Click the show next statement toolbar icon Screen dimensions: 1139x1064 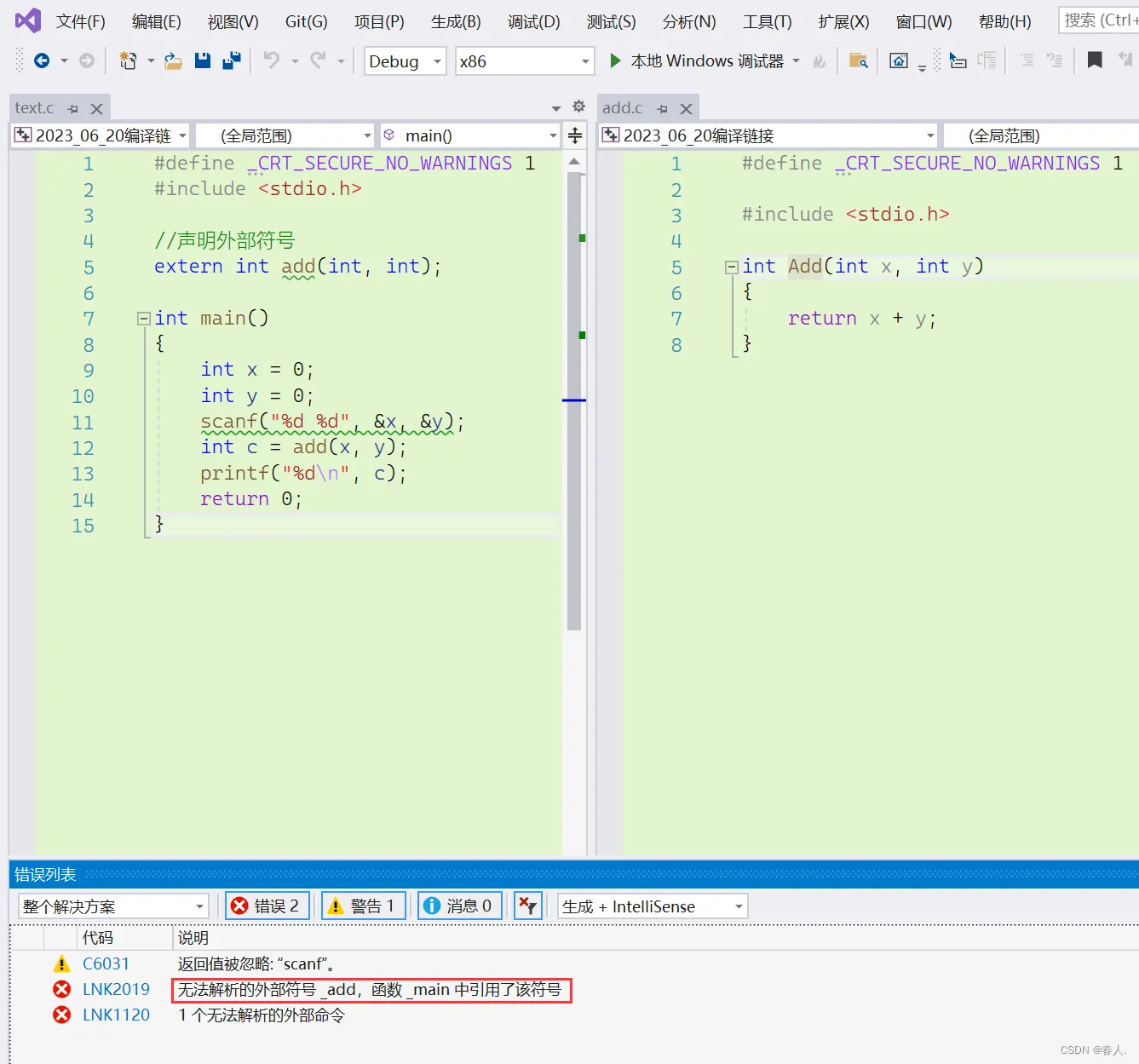pos(958,60)
